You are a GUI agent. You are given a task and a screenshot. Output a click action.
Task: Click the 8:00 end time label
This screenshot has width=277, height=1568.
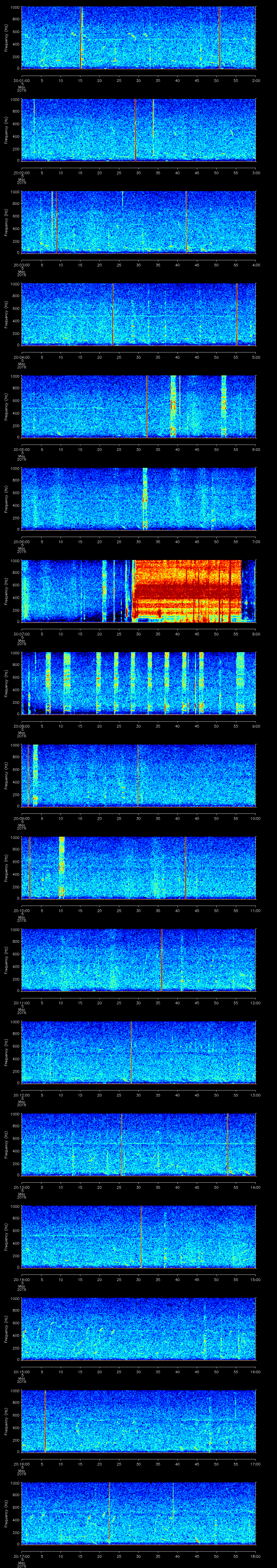pos(256,634)
